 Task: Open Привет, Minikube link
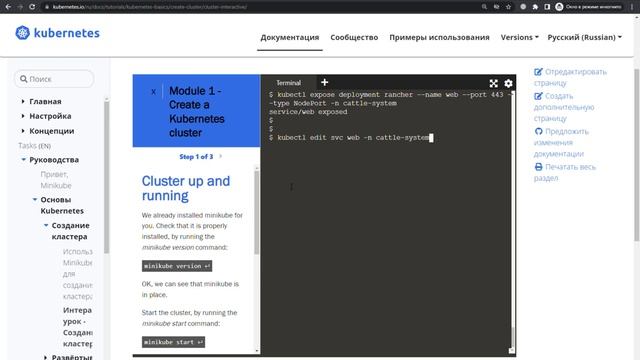pyautogui.click(x=56, y=180)
